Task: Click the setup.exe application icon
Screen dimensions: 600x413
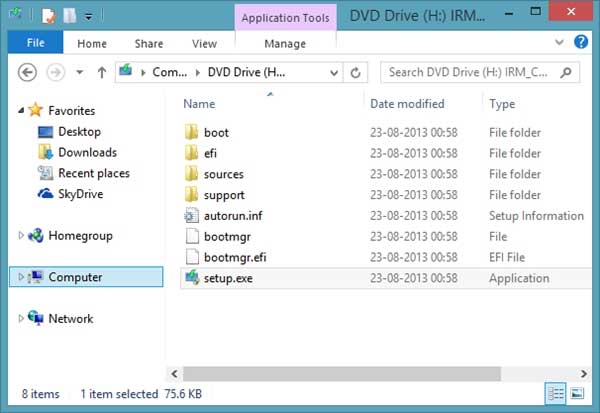Action: pos(192,278)
